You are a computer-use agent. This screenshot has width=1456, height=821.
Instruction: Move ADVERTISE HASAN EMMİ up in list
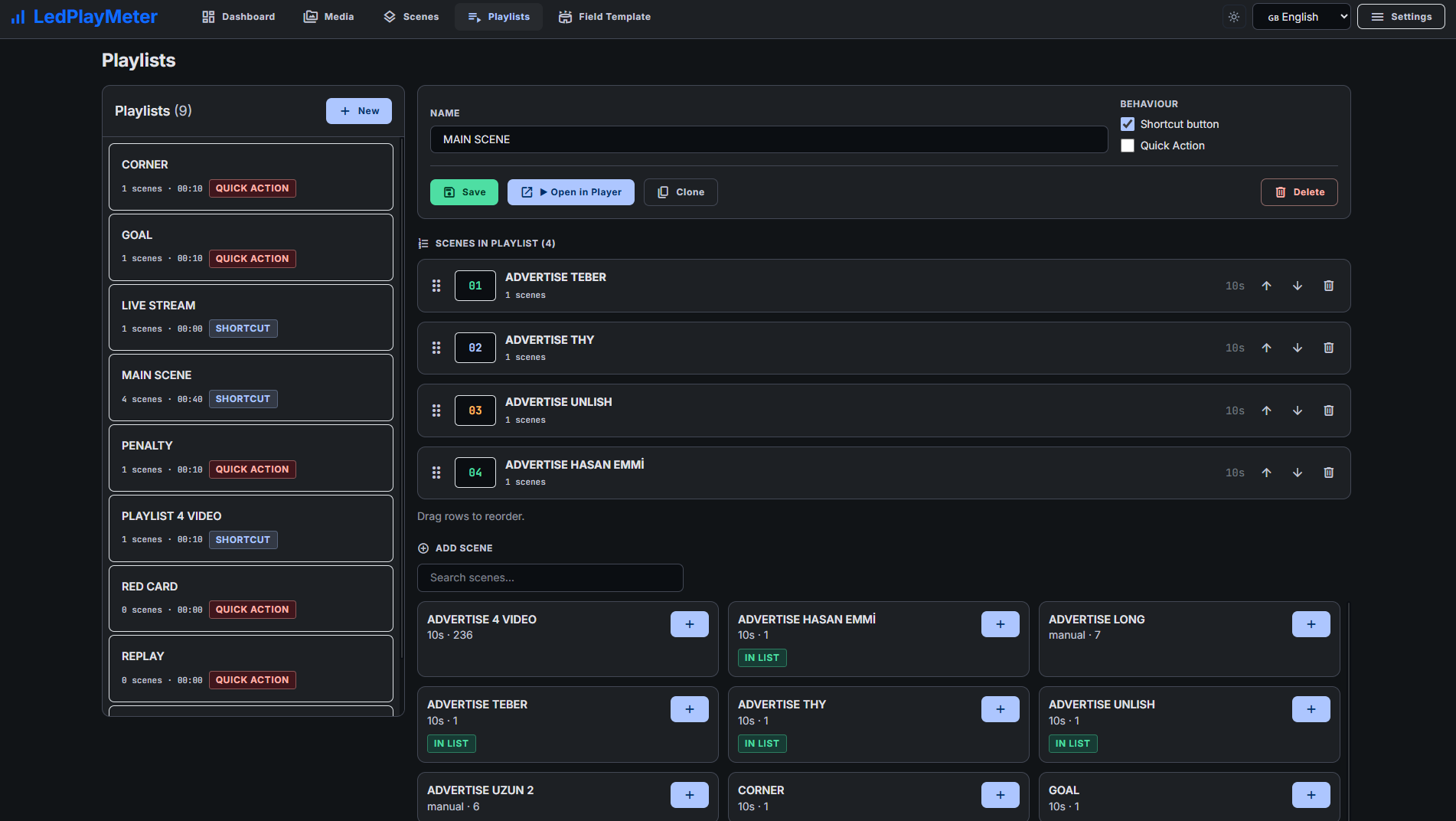(1267, 473)
